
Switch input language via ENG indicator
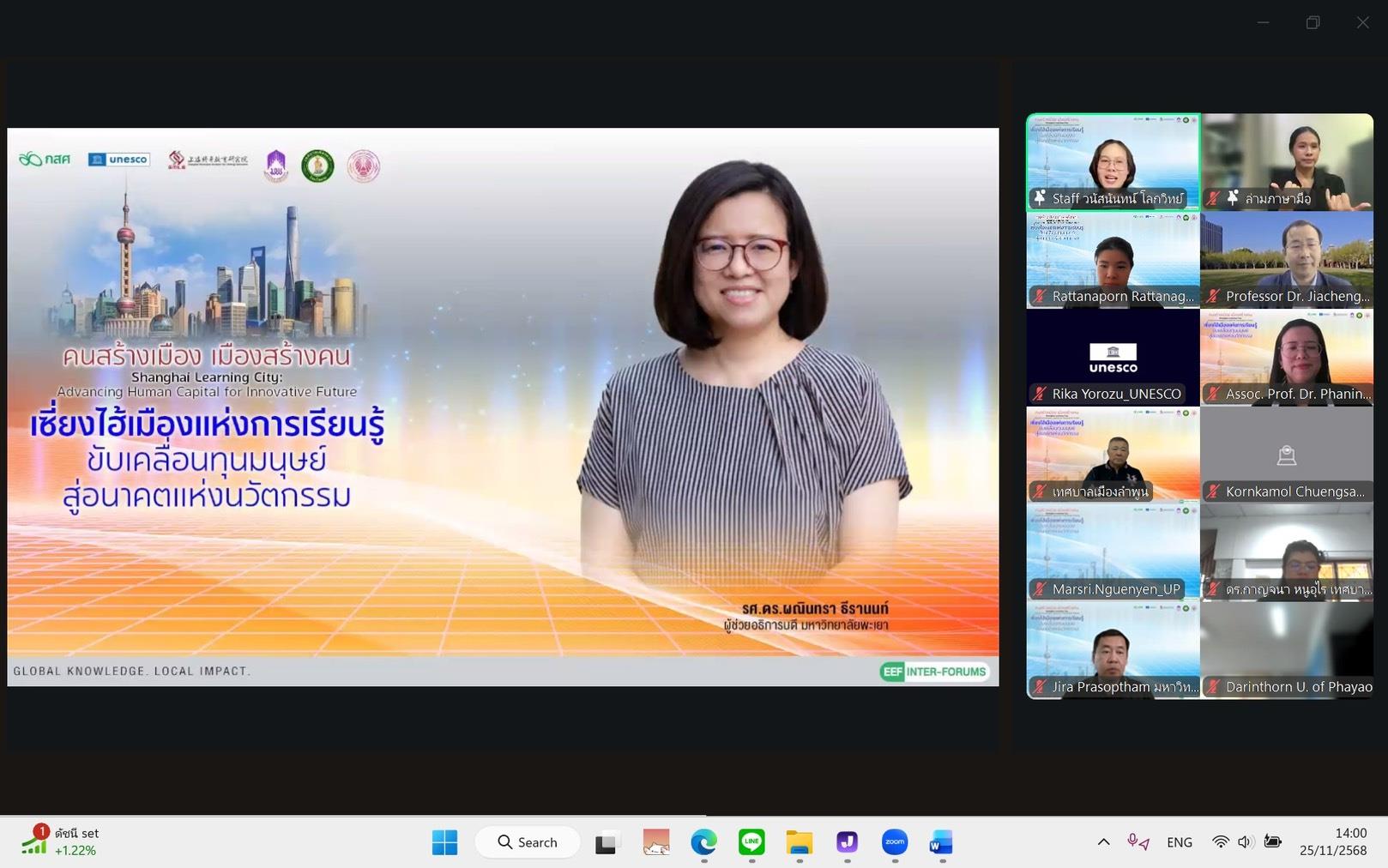pos(1179,842)
